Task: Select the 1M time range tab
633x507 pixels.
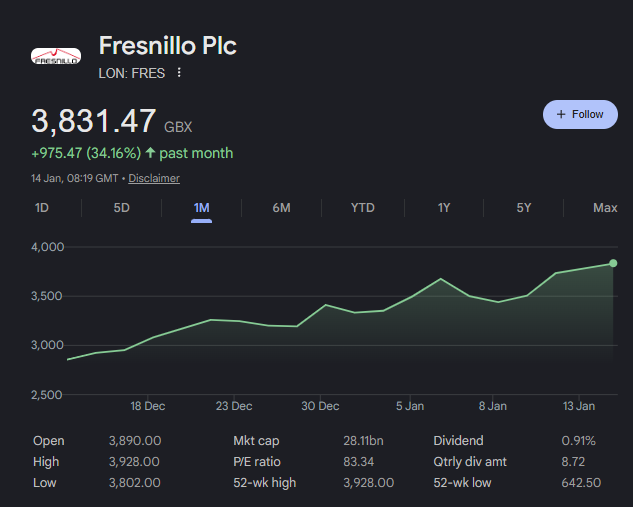Action: point(201,208)
